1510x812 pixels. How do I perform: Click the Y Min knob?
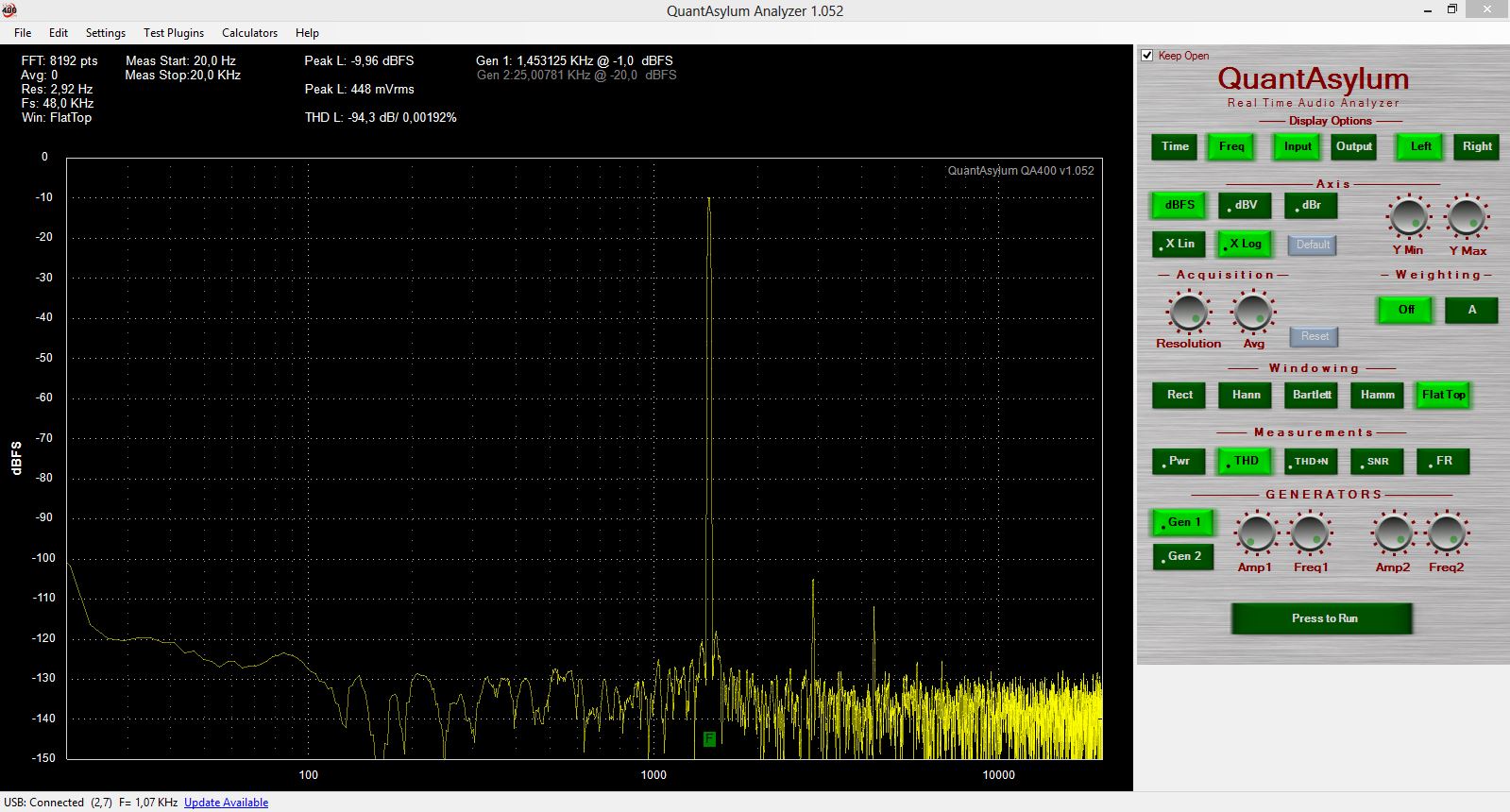click(x=1408, y=217)
